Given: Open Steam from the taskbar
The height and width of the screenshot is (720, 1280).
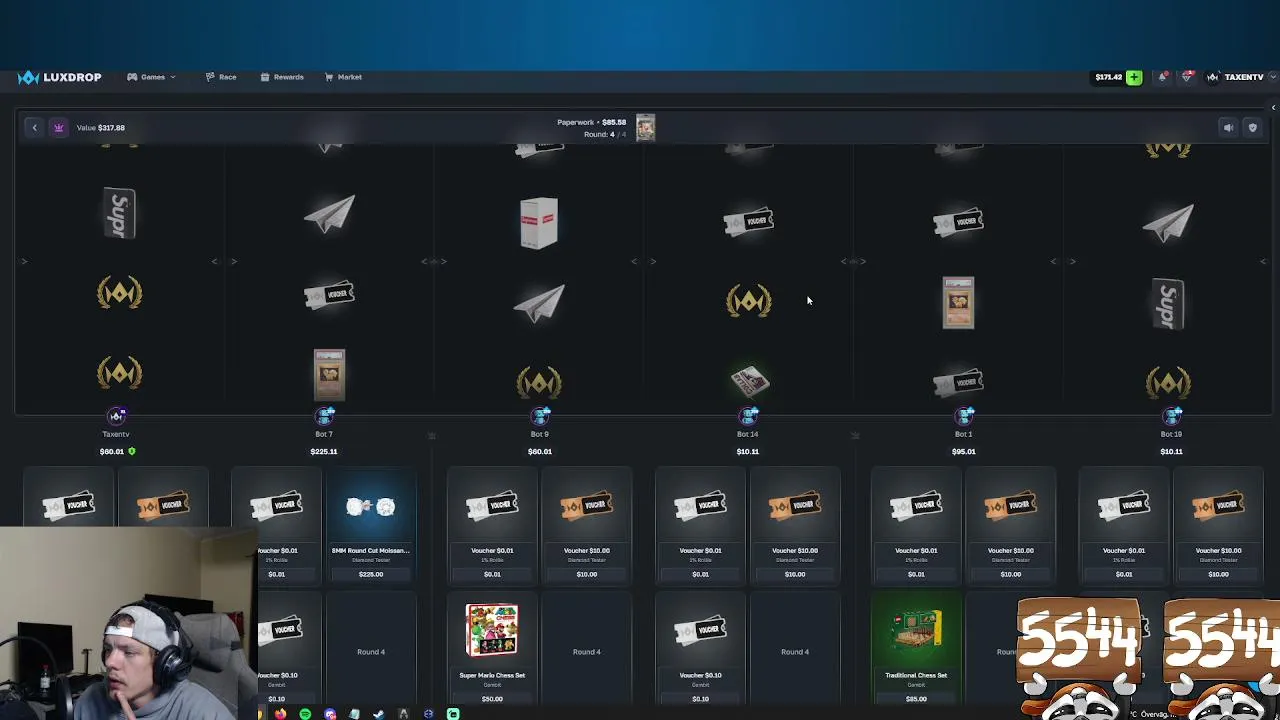Looking at the screenshot, I should (x=378, y=714).
